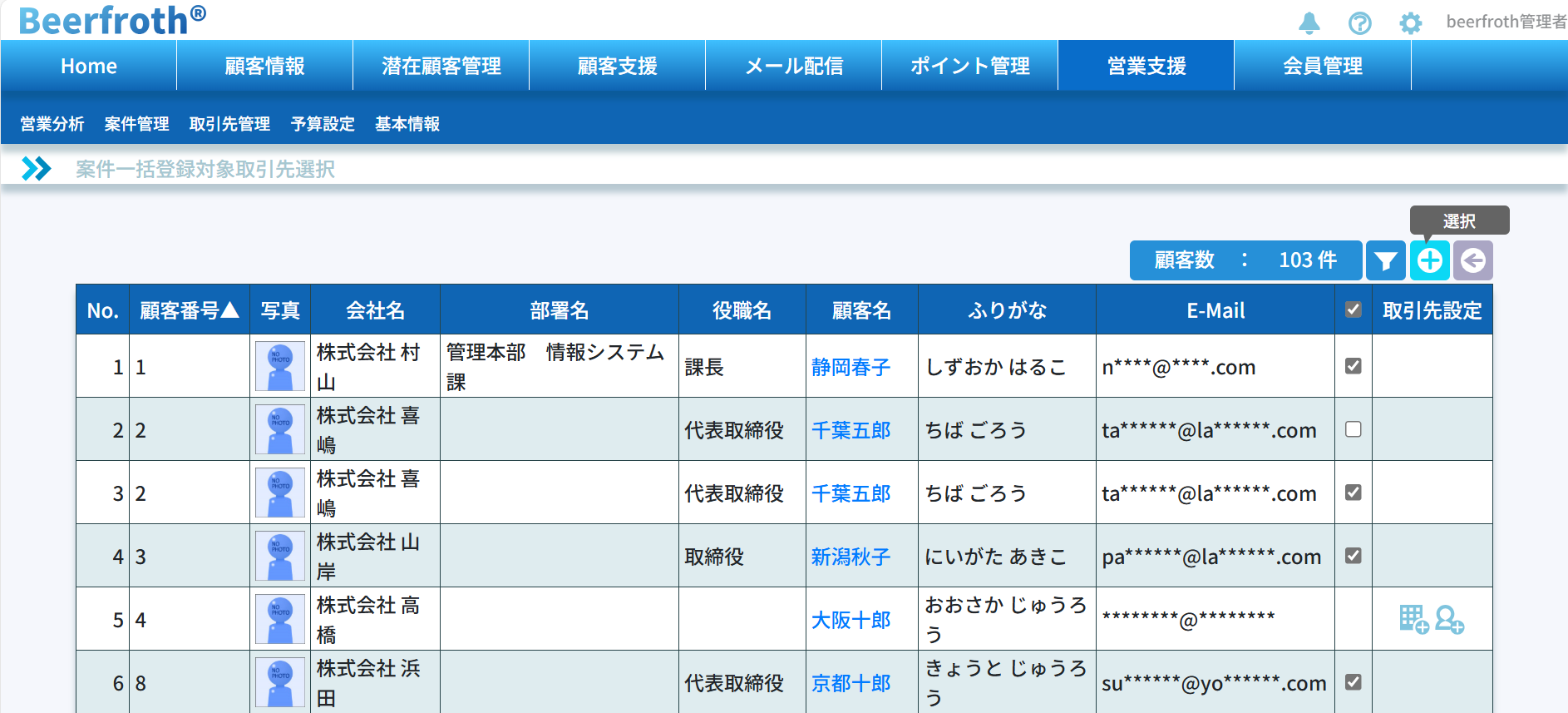The width and height of the screenshot is (1568, 713).
Task: Sort by 顧客番号 column header
Action: [189, 310]
